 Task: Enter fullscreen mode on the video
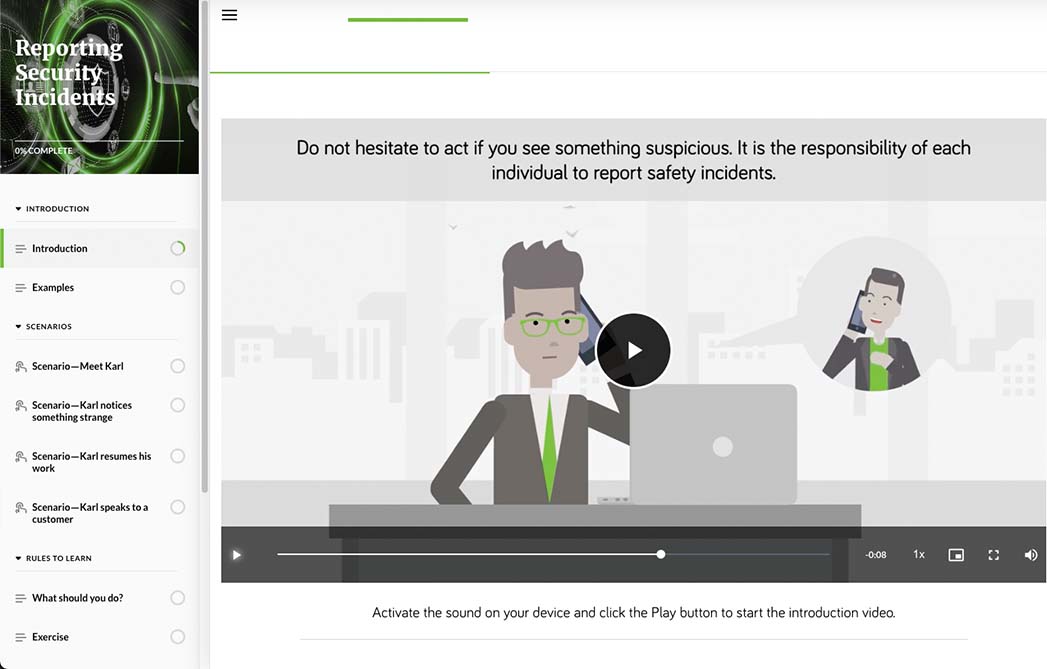coord(993,554)
